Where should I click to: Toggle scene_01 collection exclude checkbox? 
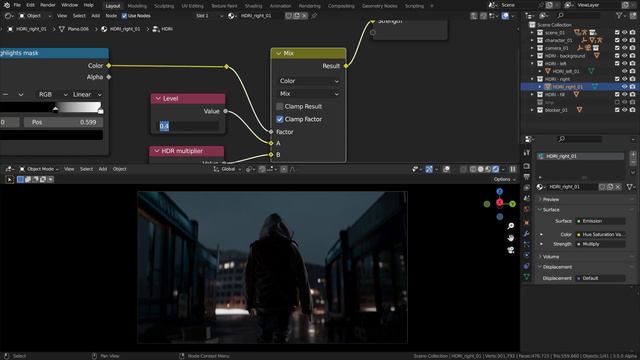[x=617, y=33]
